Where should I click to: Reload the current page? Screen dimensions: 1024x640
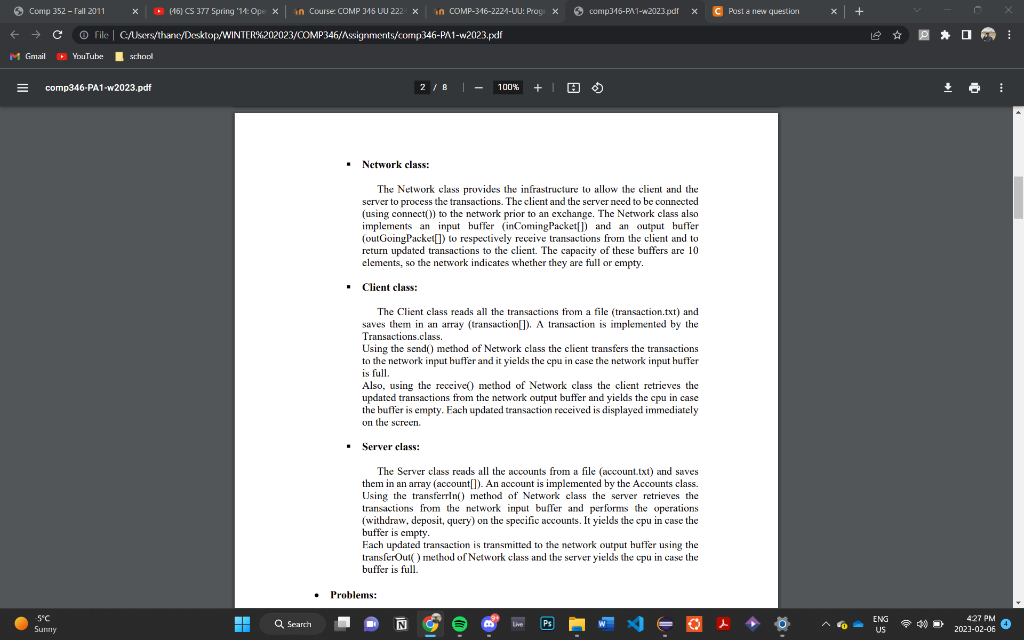point(57,33)
